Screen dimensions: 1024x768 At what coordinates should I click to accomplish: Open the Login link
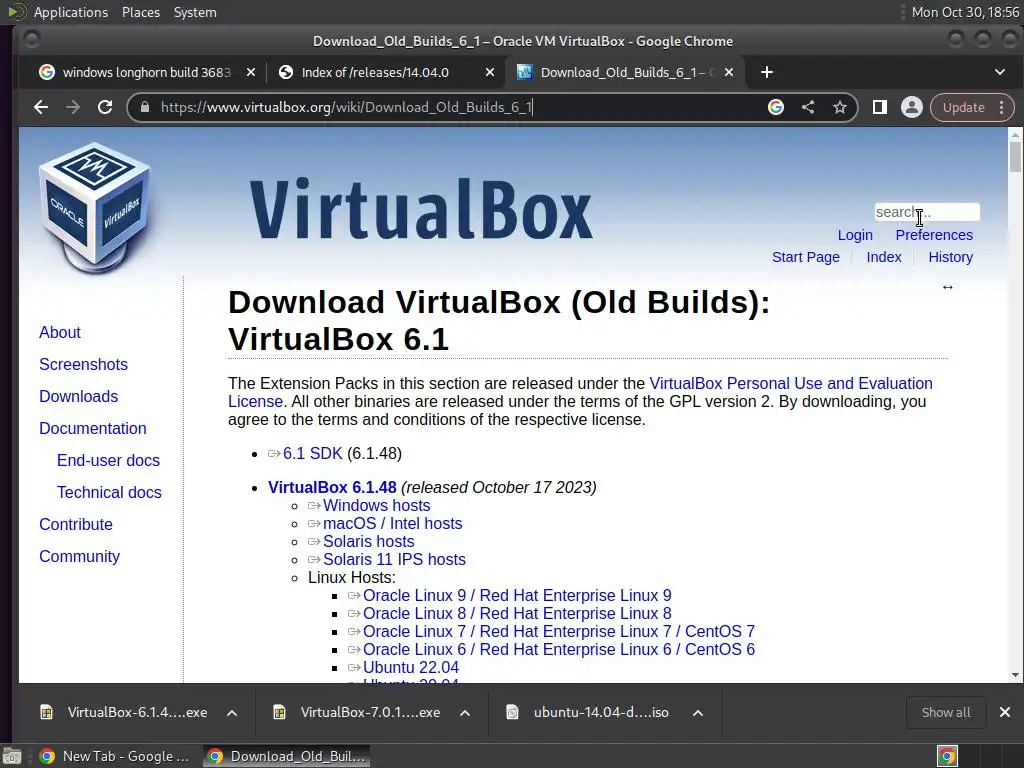[855, 235]
